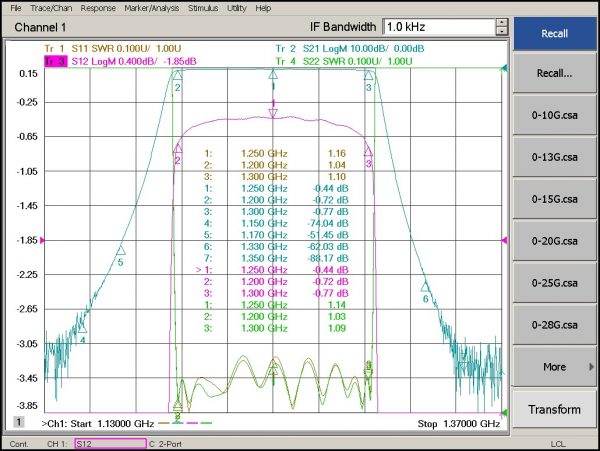Click the teal S21 marker 2 at top left

click(177, 75)
